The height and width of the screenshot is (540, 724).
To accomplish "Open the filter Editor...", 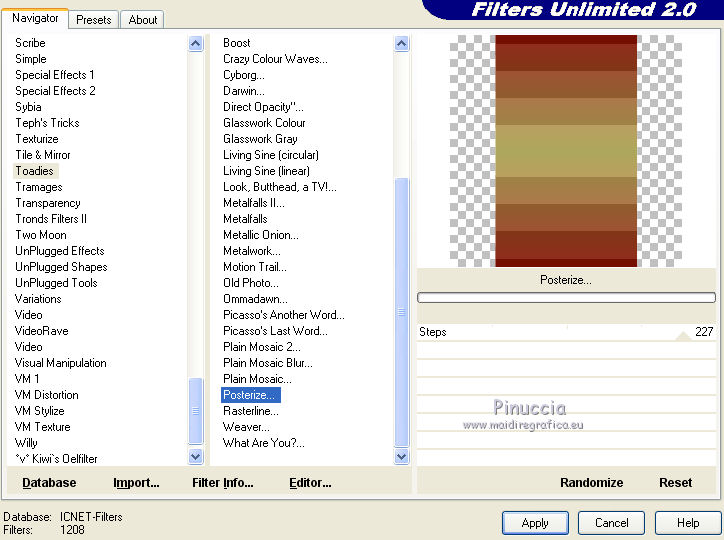I will 310,483.
